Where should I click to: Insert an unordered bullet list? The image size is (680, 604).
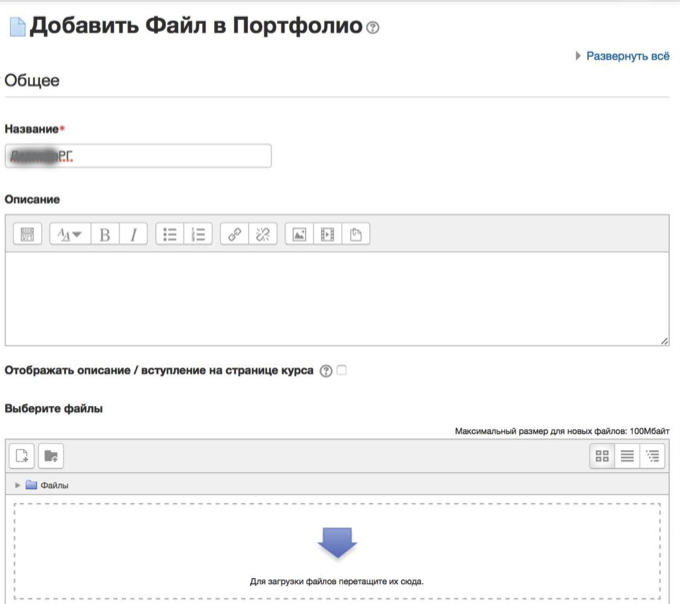pyautogui.click(x=170, y=234)
